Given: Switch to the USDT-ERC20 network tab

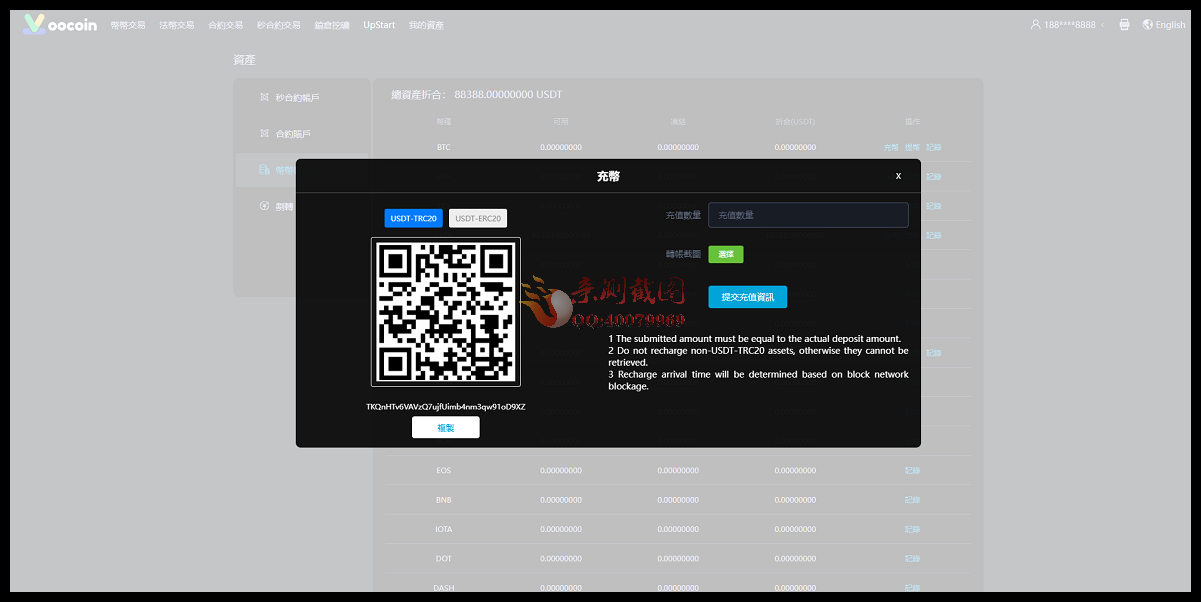Looking at the screenshot, I should [x=478, y=218].
